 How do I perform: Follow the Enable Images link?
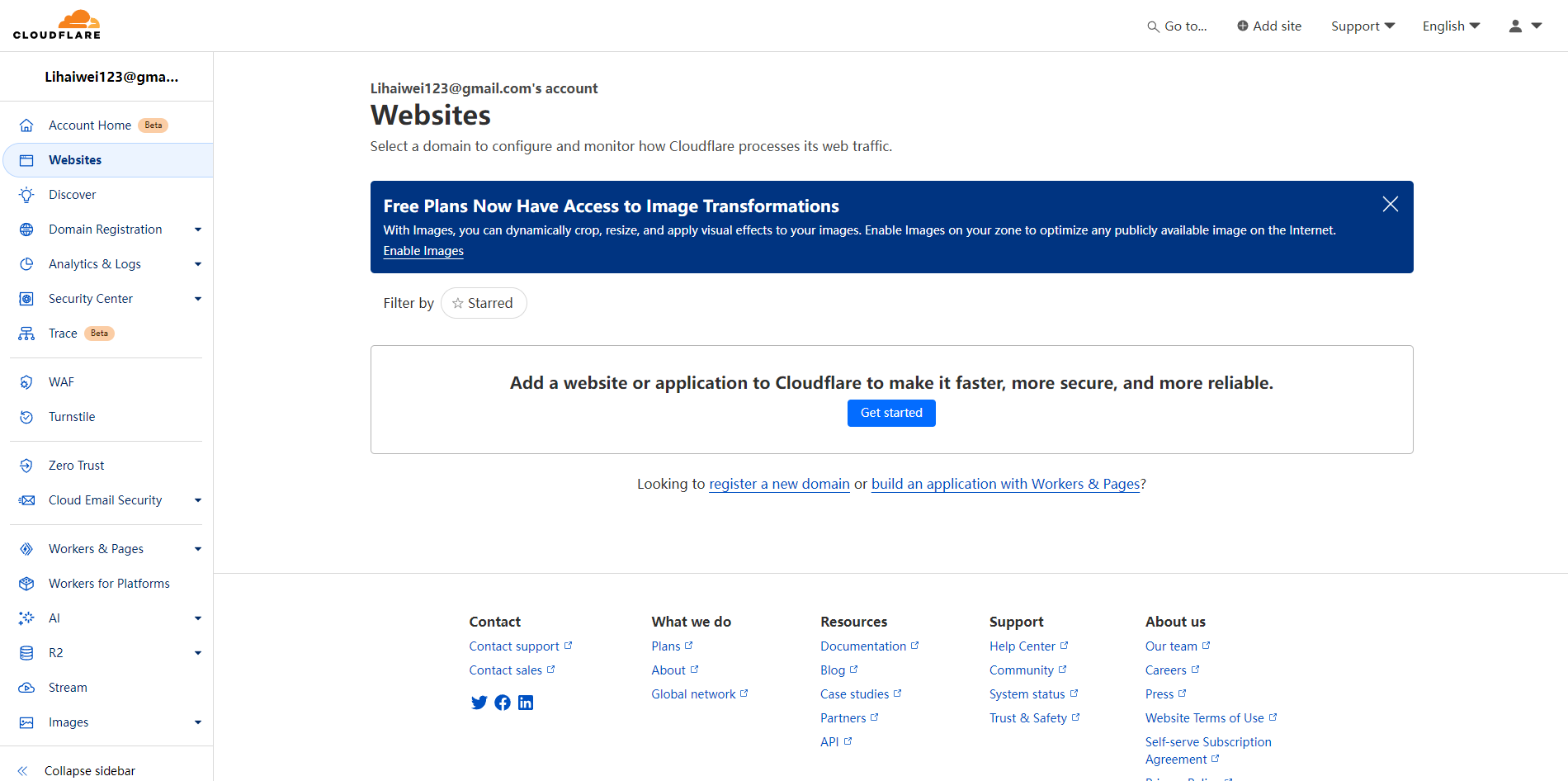coord(423,251)
